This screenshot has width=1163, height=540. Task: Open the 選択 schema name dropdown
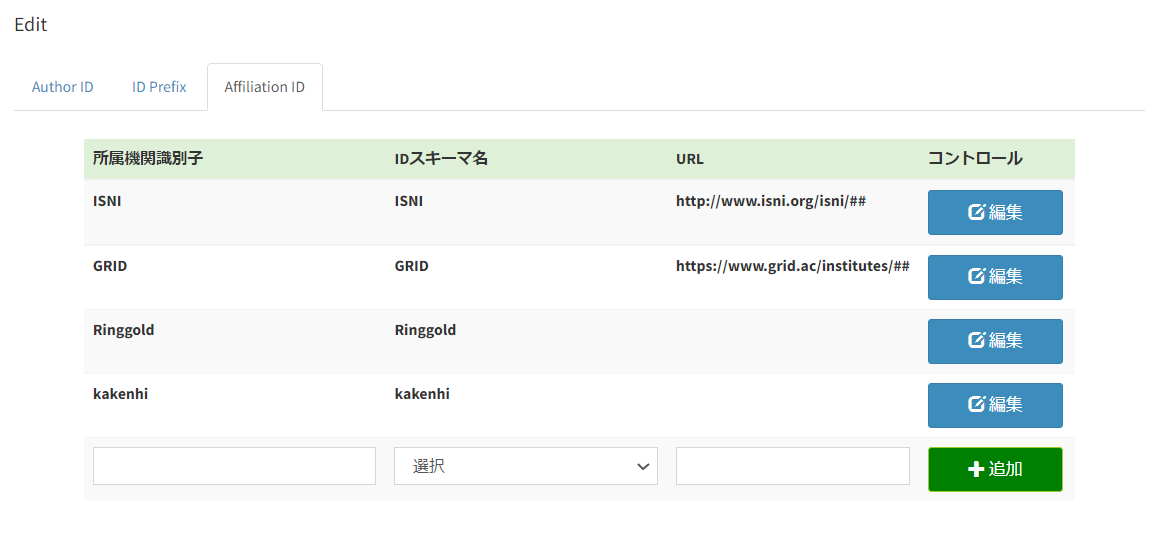pos(525,466)
